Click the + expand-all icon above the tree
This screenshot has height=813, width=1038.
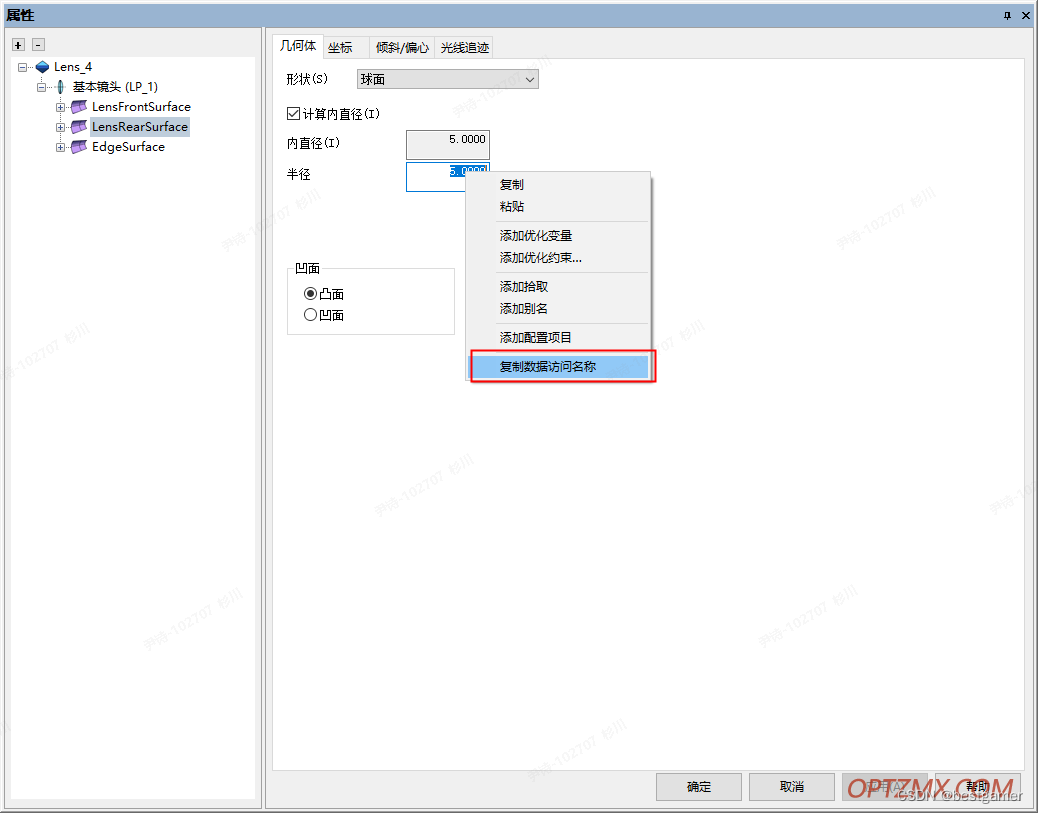point(16,45)
